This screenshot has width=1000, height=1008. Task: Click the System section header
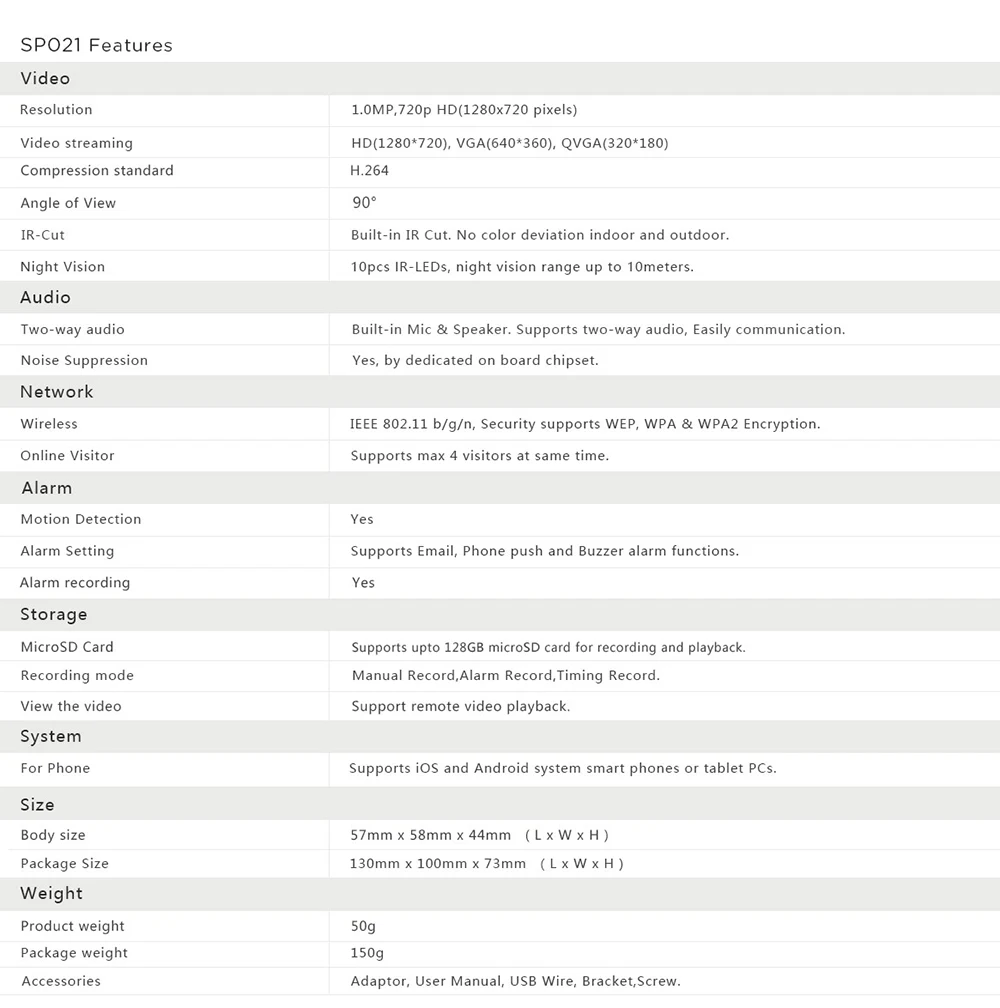pyautogui.click(x=51, y=736)
